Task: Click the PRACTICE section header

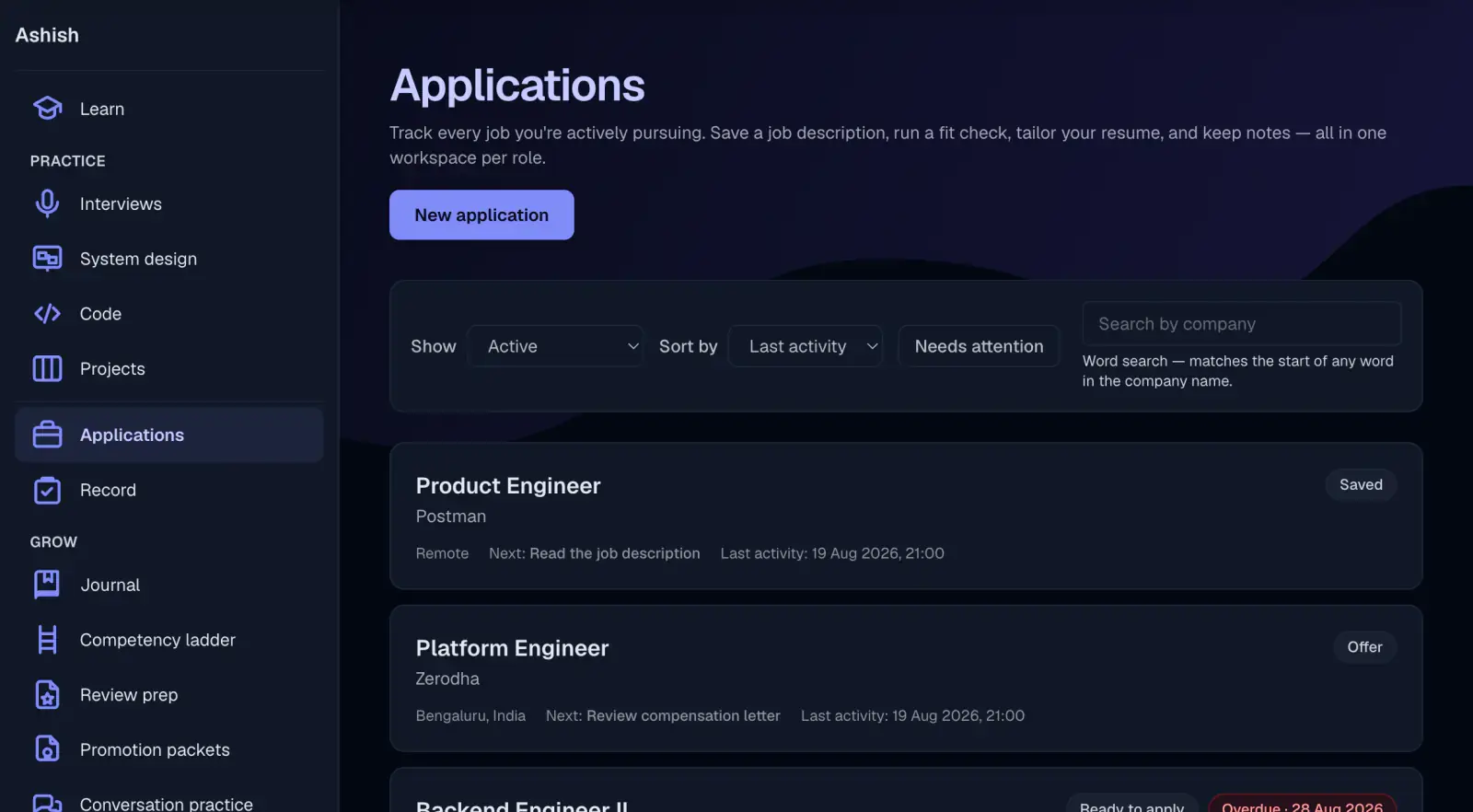Action: 68,161
